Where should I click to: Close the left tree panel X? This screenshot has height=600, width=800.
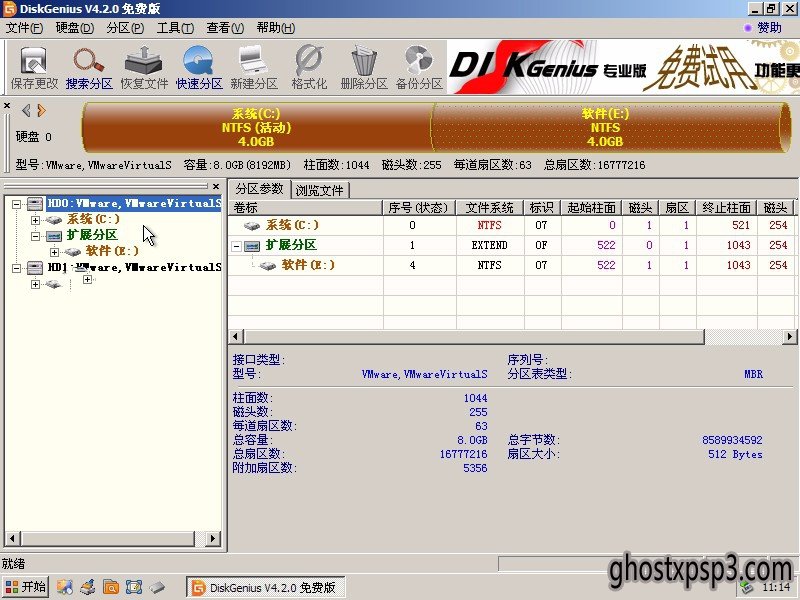[216, 186]
